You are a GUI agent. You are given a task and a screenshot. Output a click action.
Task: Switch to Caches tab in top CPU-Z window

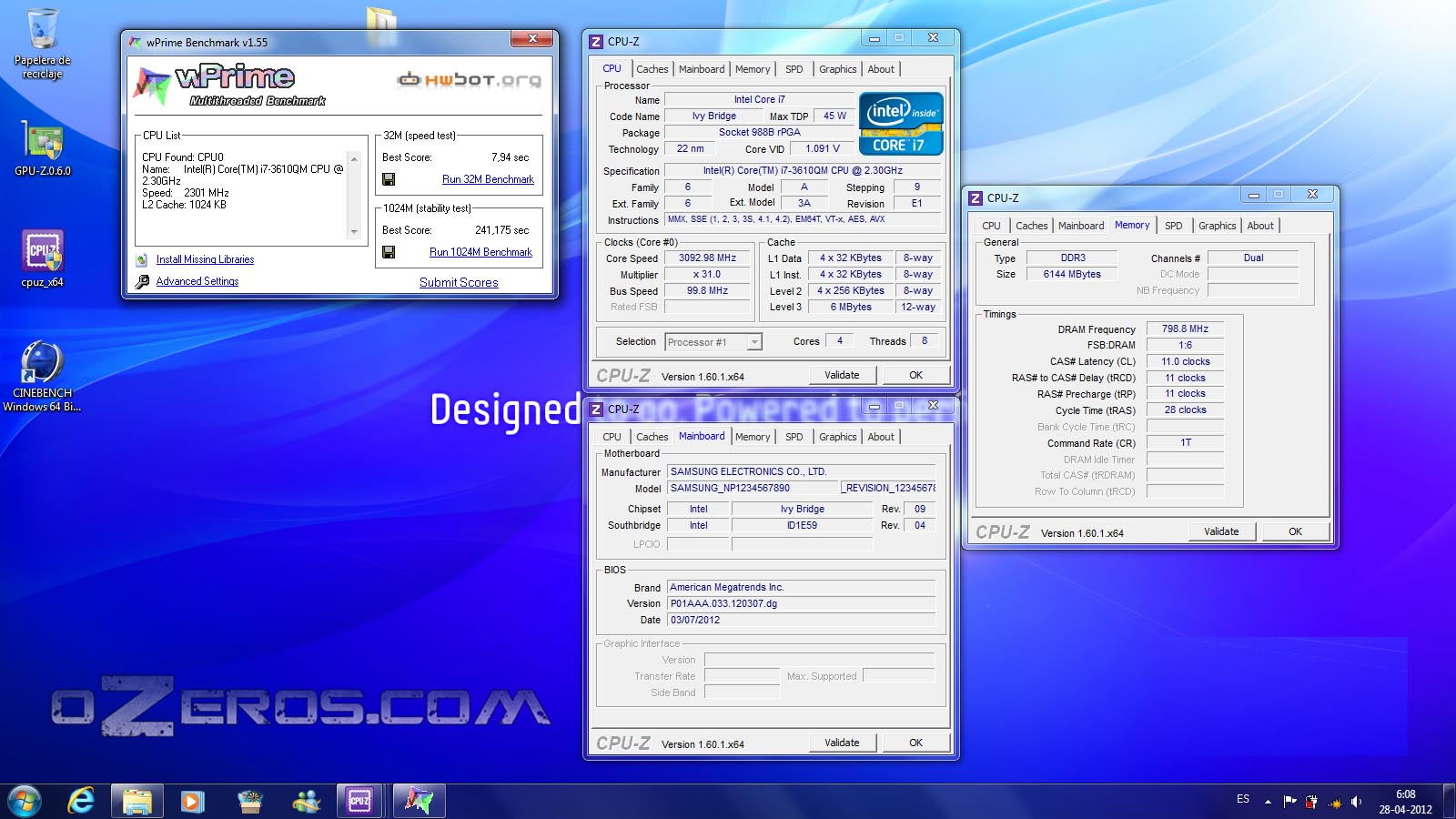click(x=652, y=69)
